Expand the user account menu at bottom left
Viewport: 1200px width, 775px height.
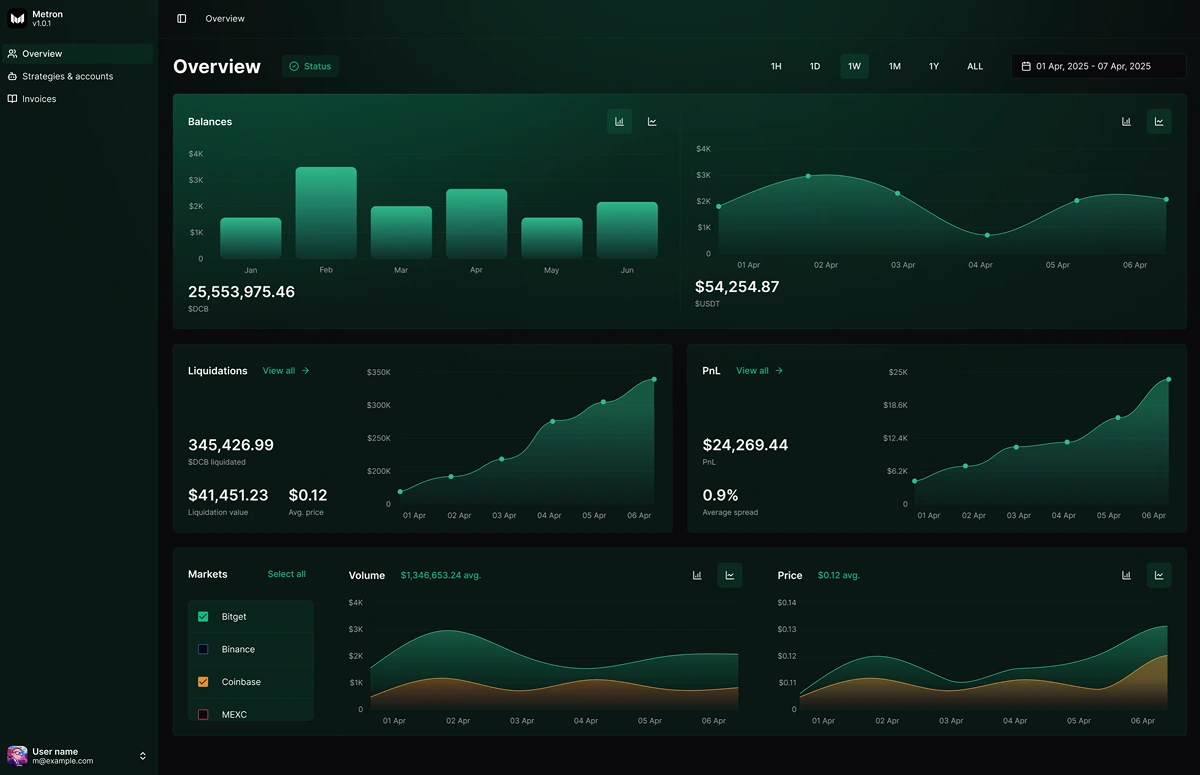(x=141, y=755)
